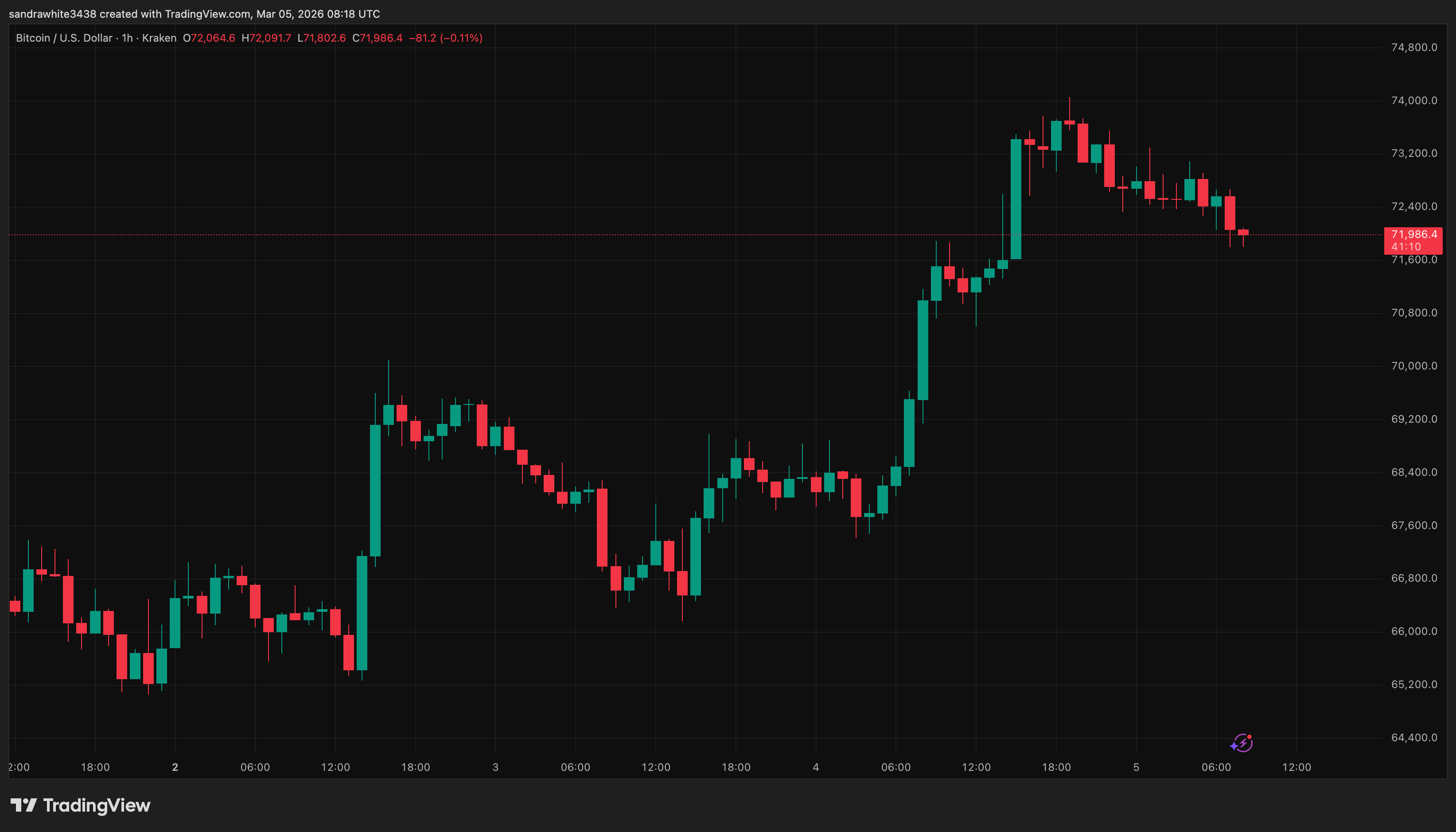This screenshot has height=832, width=1456.
Task: Click the bar-close countdown timer 41:10
Action: point(1406,247)
